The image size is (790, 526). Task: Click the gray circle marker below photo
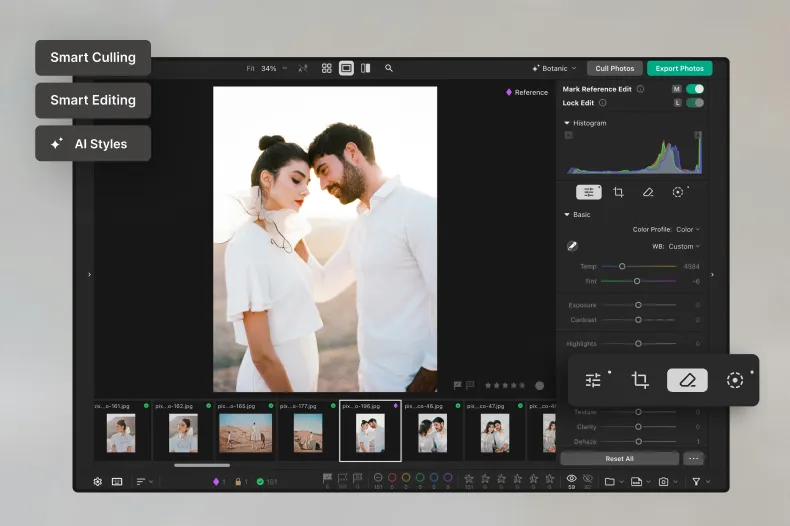click(x=540, y=385)
